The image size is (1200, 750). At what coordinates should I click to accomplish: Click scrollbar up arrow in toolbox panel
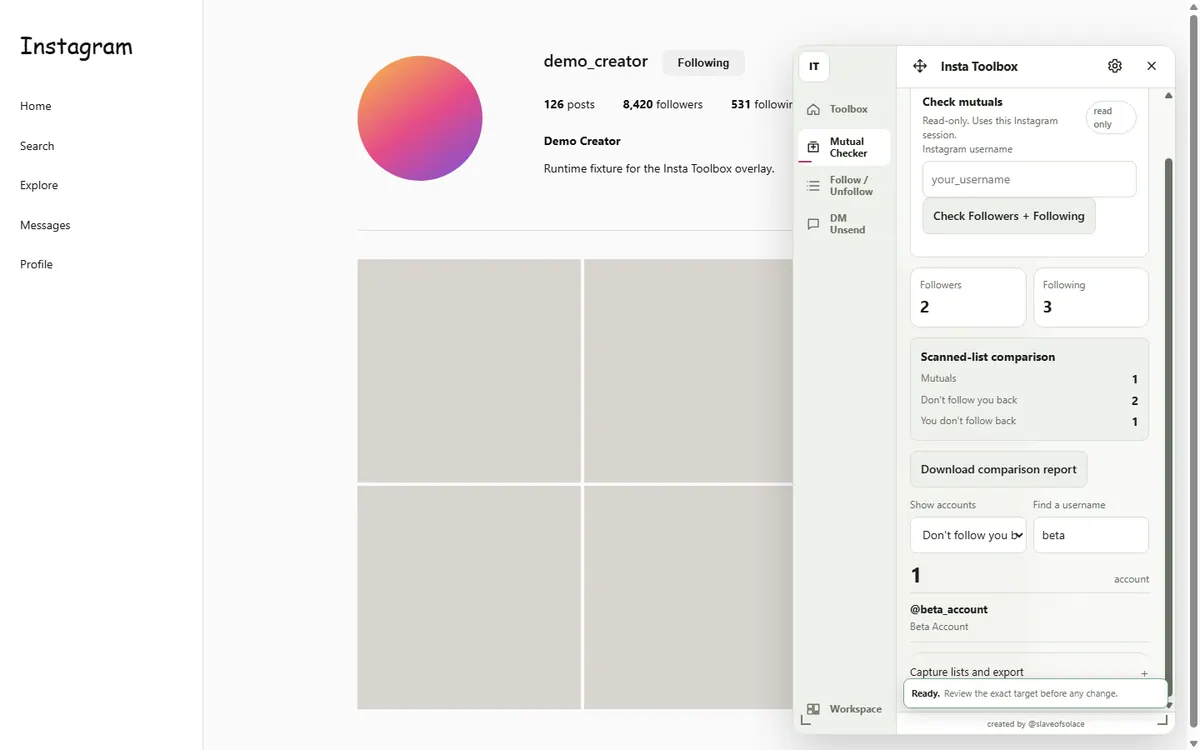(1169, 96)
